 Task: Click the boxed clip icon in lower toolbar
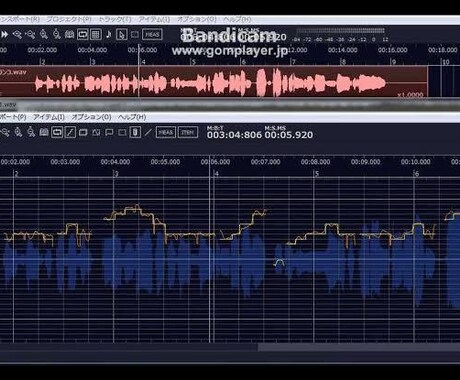coord(135,133)
